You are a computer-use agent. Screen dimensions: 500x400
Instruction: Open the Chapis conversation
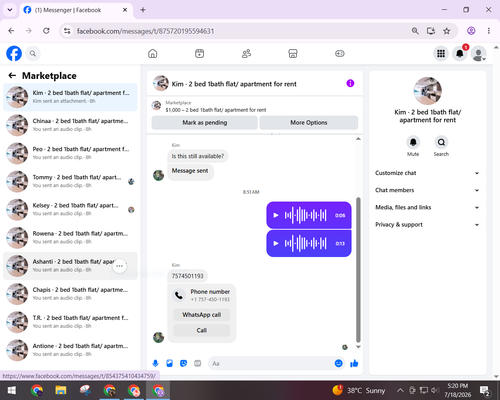click(70, 294)
